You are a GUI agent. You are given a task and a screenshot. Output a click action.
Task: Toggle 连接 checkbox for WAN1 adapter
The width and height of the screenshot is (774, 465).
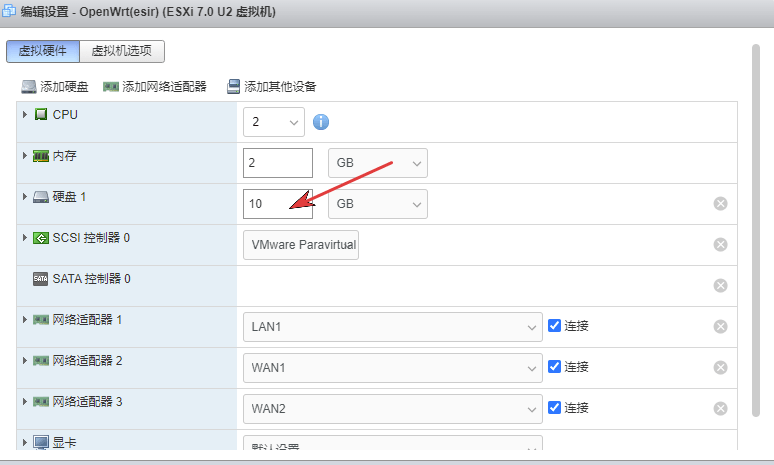click(555, 367)
